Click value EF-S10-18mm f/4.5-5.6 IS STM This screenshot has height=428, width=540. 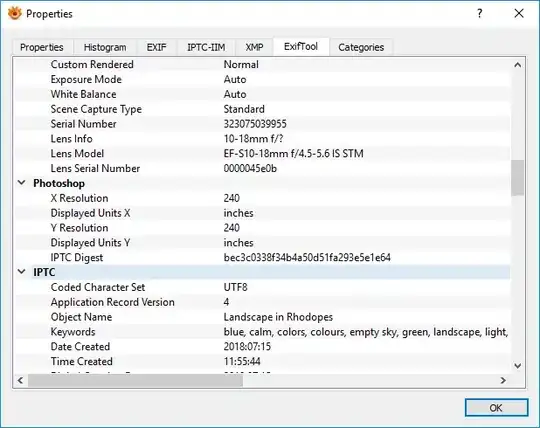tap(293, 154)
